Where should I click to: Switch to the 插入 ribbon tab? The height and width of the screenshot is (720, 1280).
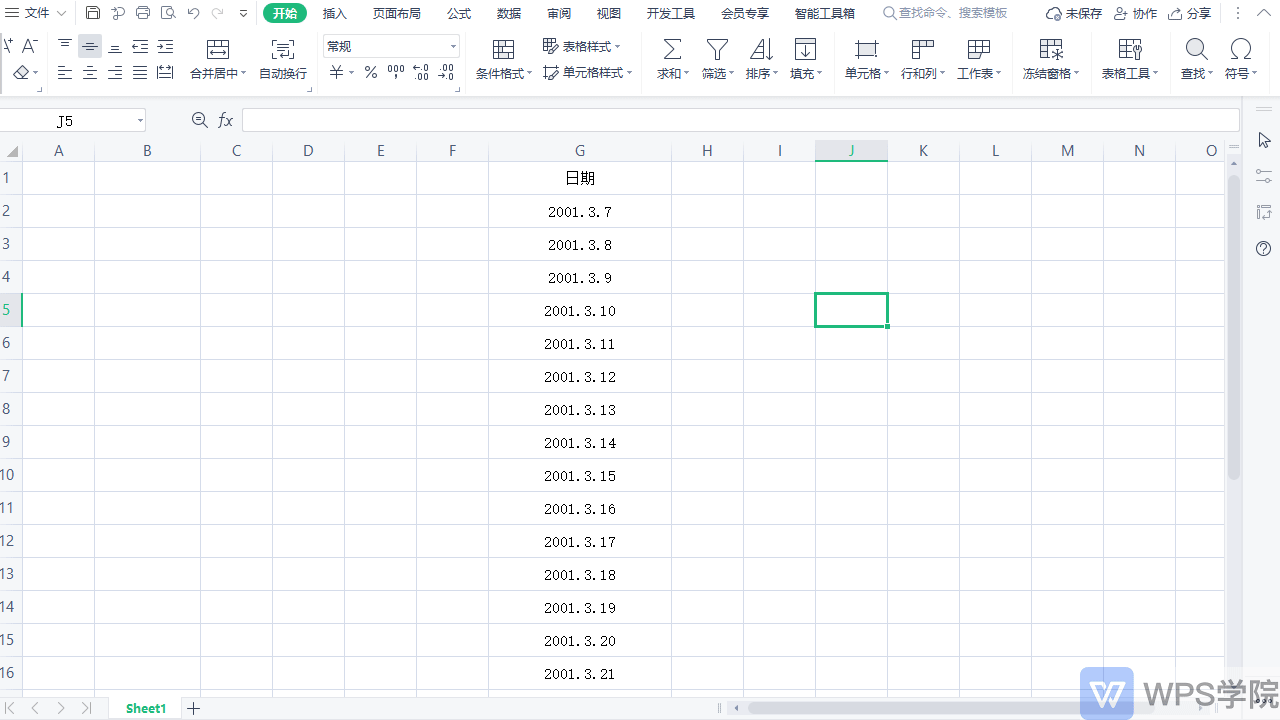(335, 13)
